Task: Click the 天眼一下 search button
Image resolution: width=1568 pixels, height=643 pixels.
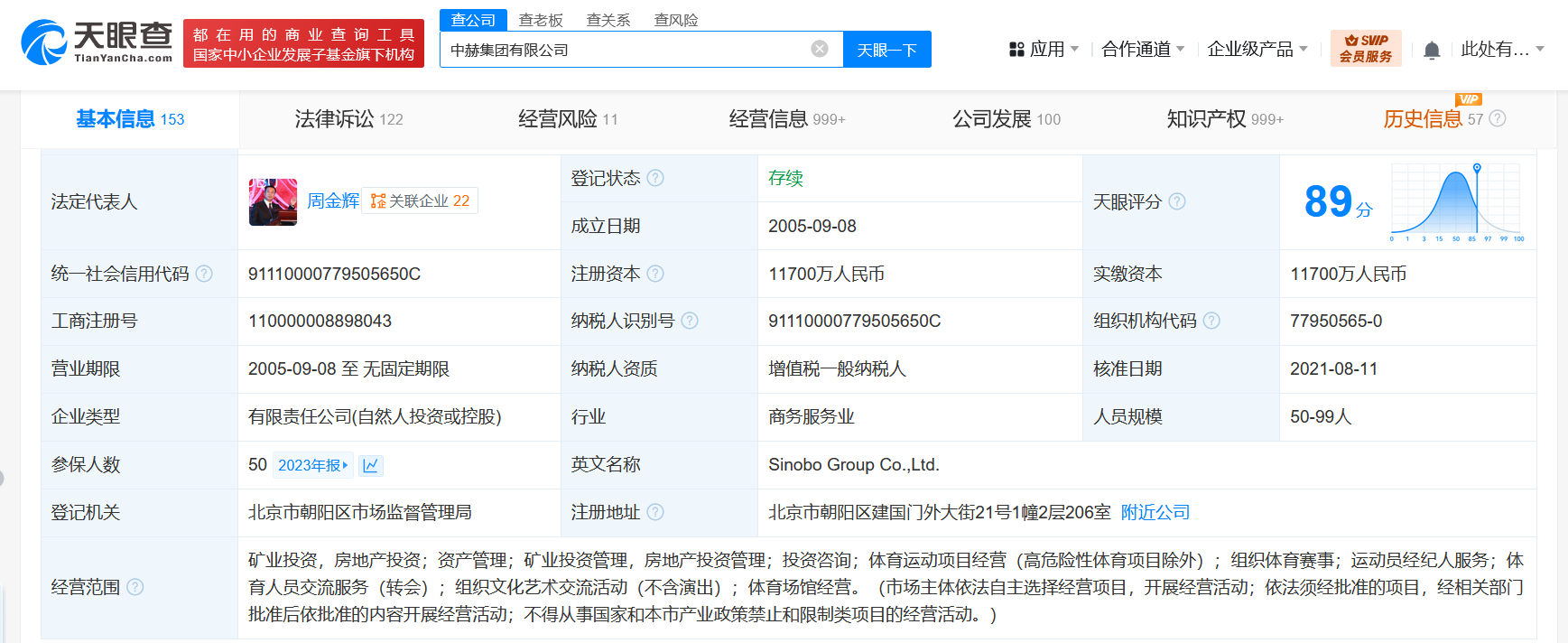Action: coord(887,50)
